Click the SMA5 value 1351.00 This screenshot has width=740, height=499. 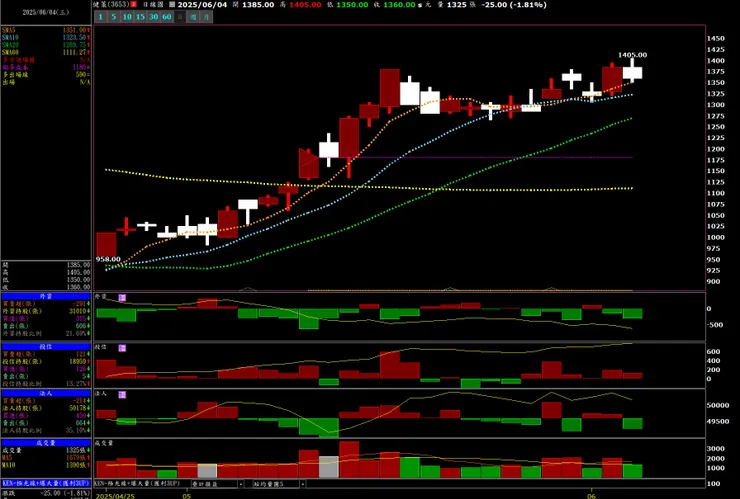point(75,30)
